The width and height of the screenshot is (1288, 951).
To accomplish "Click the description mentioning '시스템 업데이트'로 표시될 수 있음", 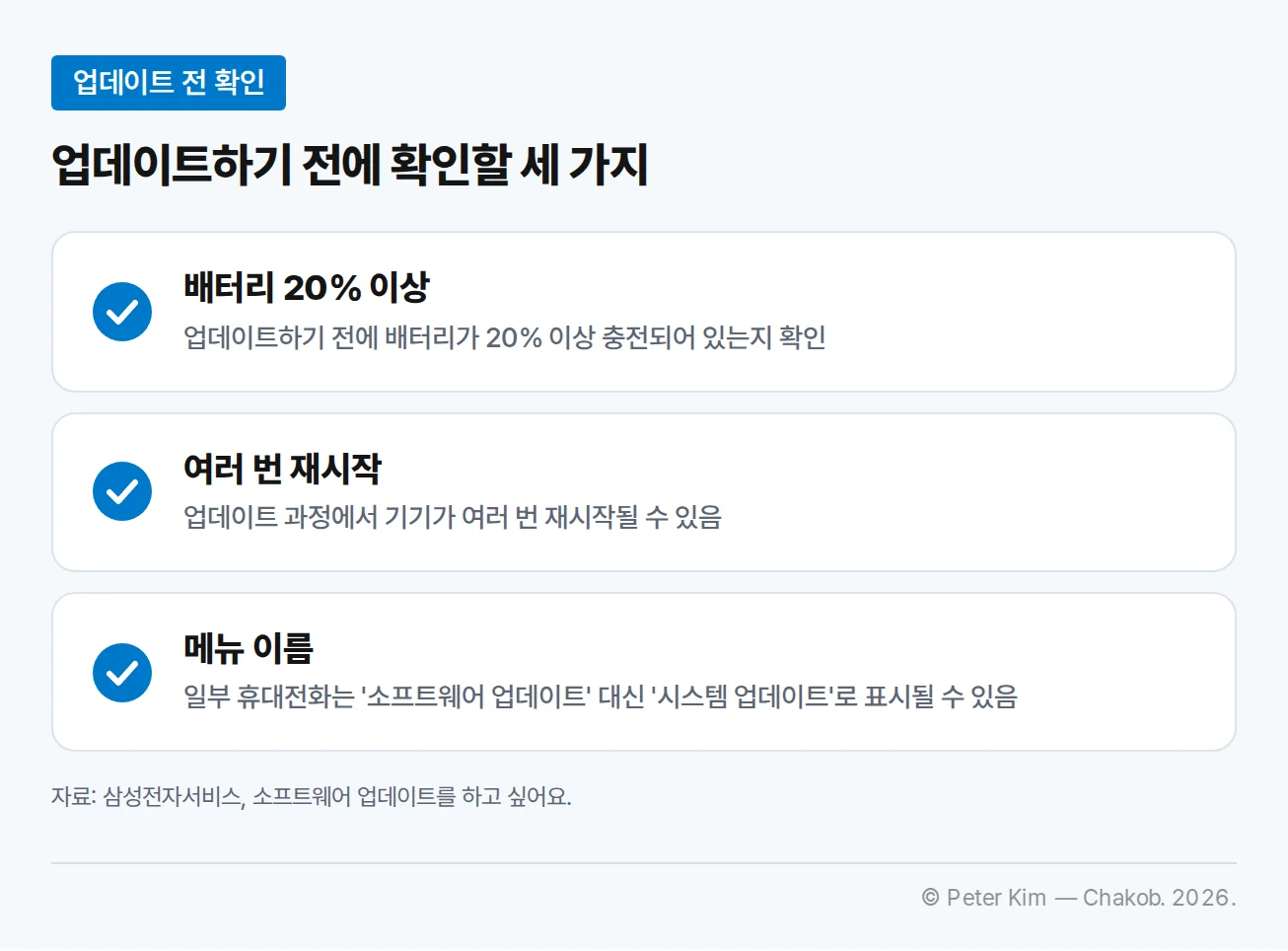I will (x=601, y=696).
